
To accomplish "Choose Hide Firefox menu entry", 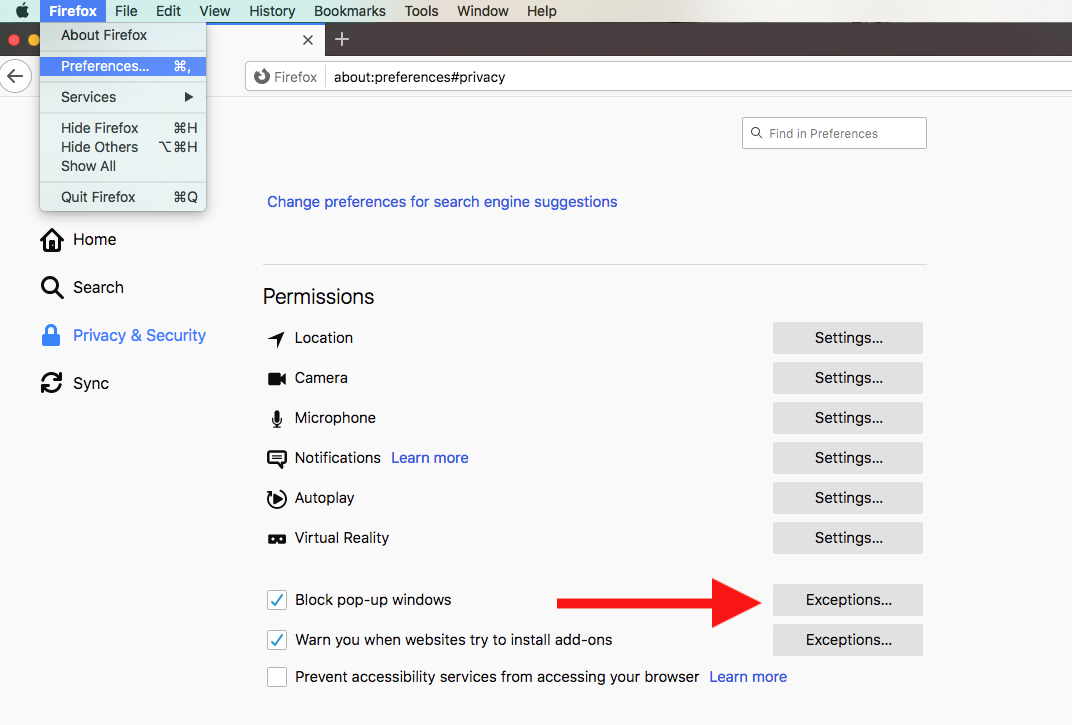I will tap(123, 128).
